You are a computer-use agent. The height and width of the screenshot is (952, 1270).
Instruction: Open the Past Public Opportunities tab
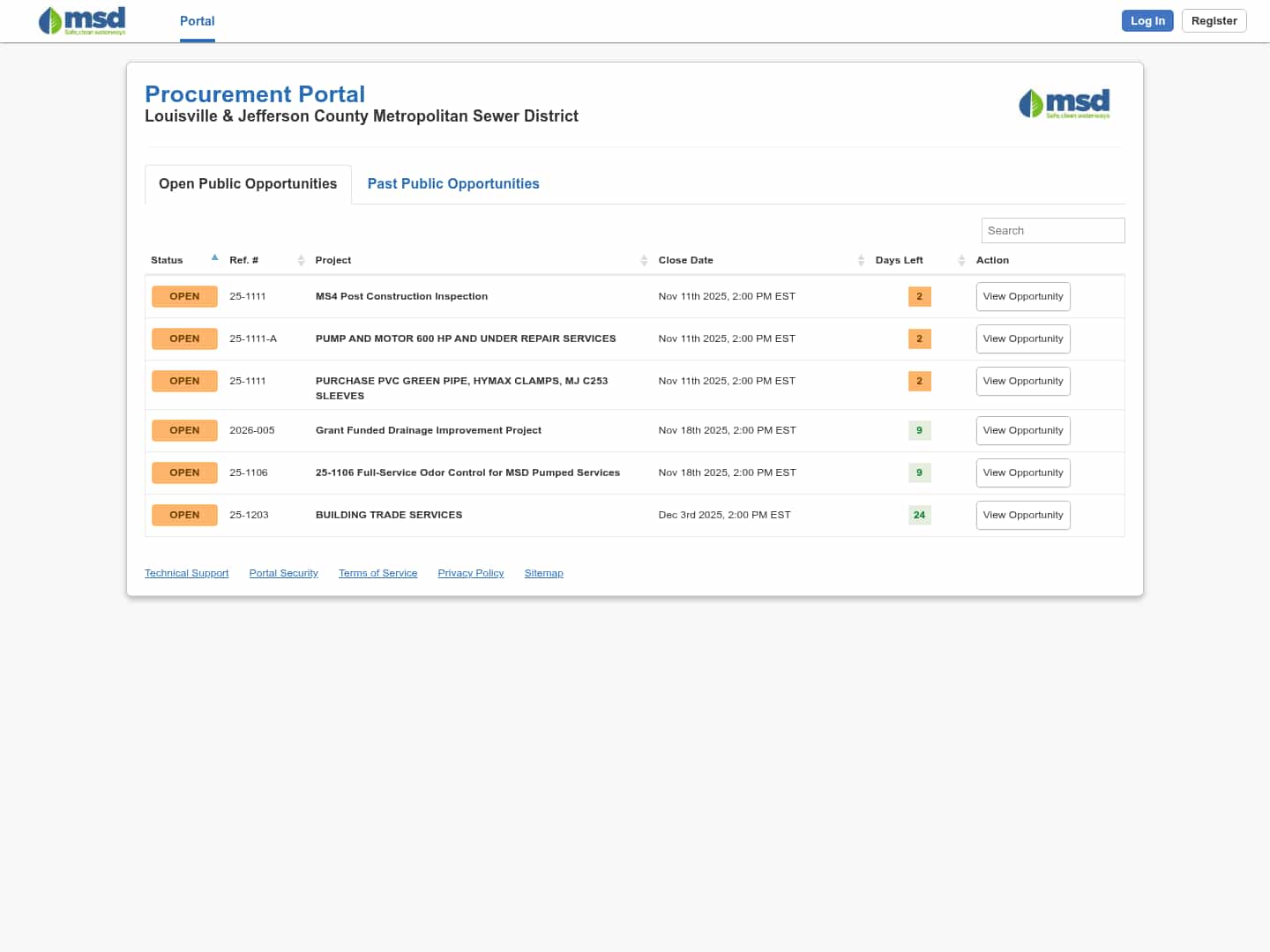453,183
